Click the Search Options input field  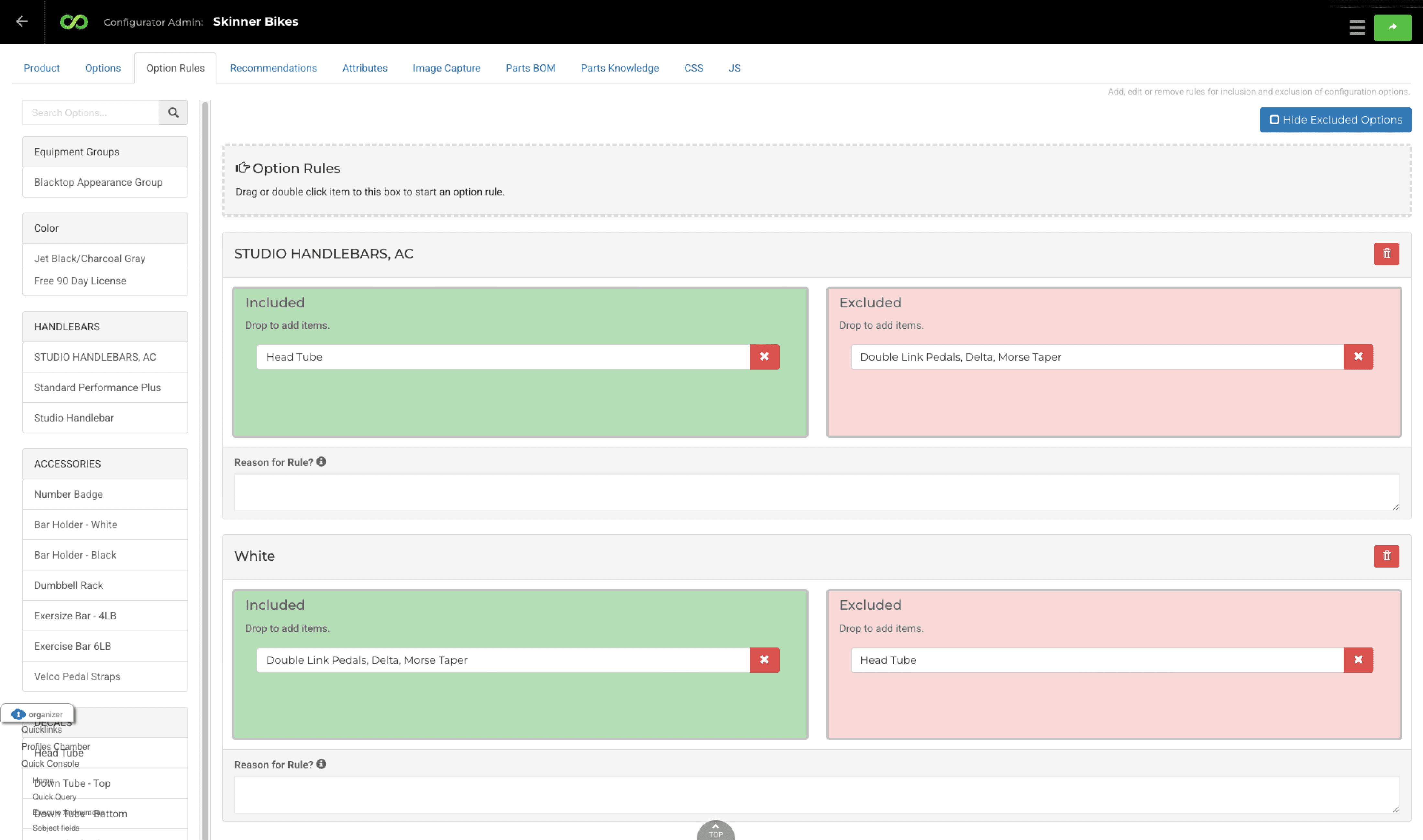point(91,113)
